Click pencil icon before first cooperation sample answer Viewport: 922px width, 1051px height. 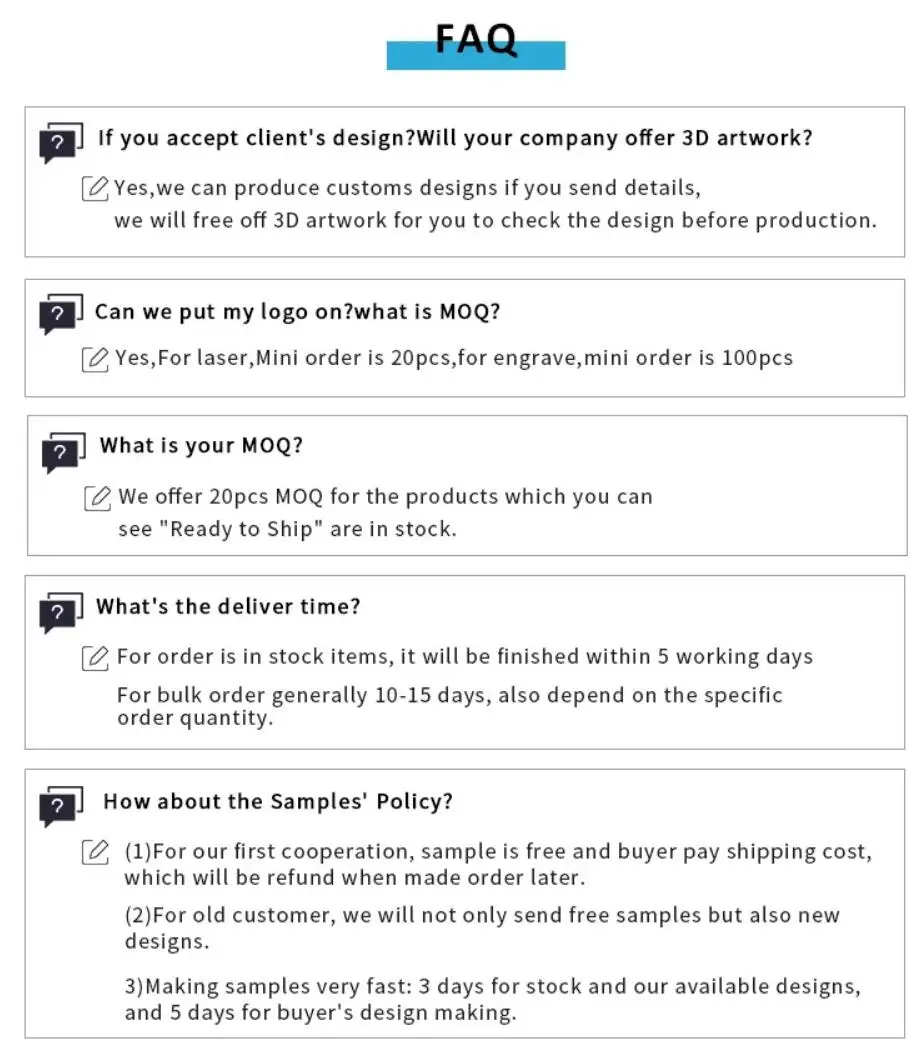[x=95, y=852]
